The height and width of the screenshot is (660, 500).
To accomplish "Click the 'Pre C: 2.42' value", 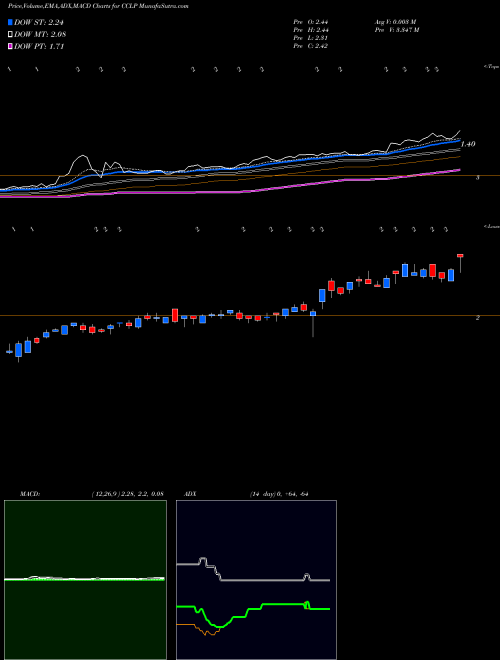I will [x=311, y=46].
